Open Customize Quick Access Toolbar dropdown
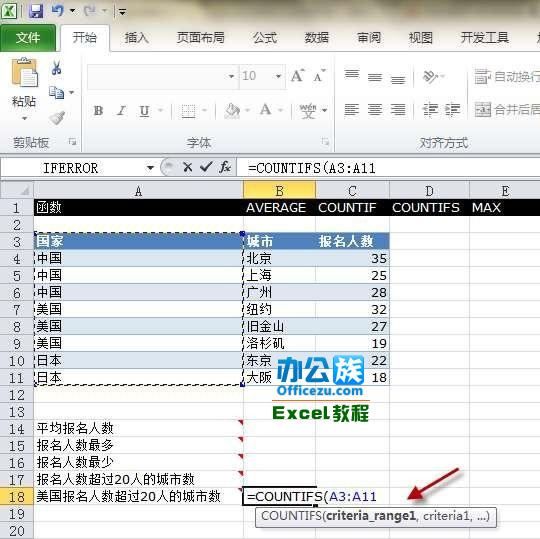The image size is (540, 539). [x=122, y=12]
